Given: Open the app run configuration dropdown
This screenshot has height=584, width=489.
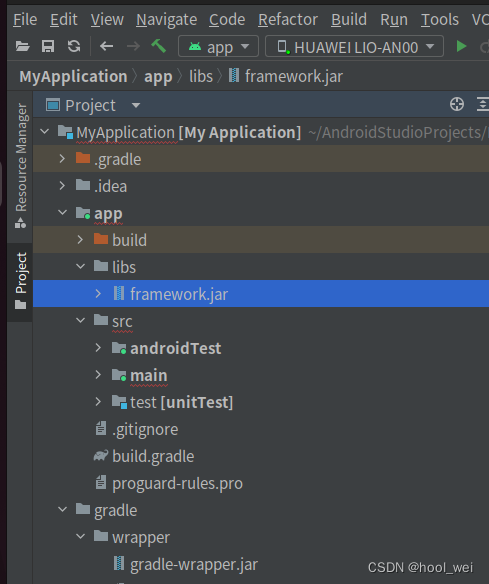Looking at the screenshot, I should [219, 47].
